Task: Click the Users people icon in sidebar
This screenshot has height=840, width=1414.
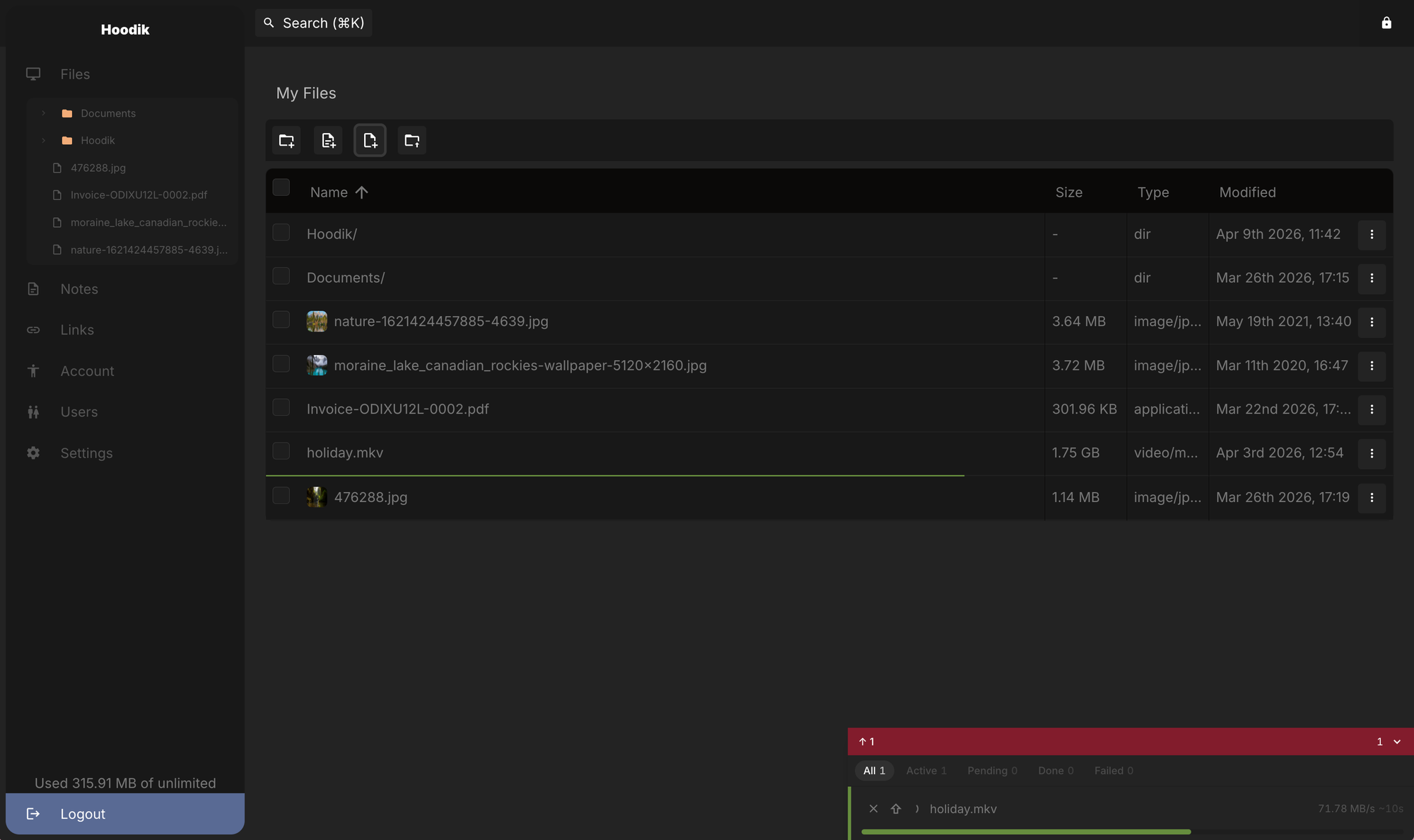Action: coord(33,412)
